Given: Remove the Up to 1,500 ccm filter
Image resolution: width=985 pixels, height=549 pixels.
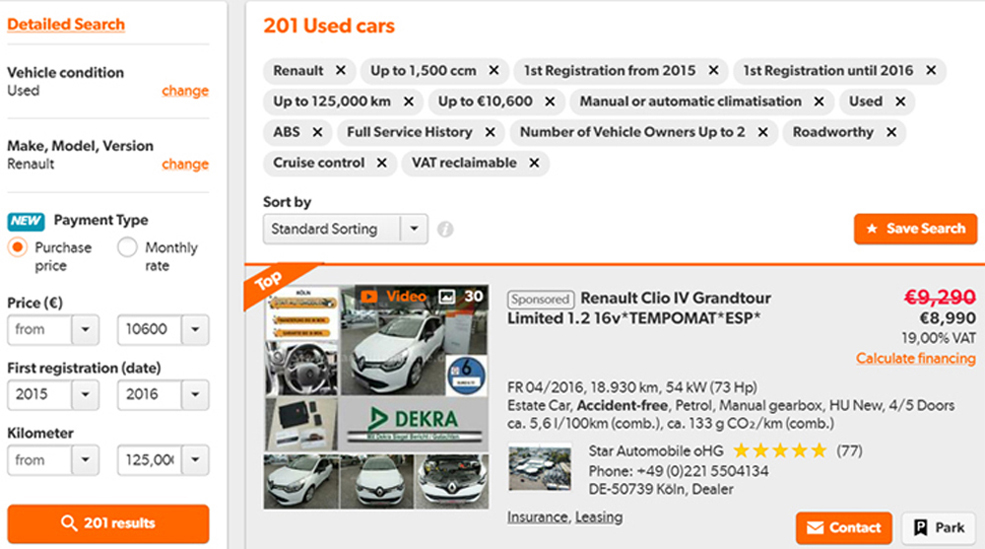Looking at the screenshot, I should pos(493,71).
